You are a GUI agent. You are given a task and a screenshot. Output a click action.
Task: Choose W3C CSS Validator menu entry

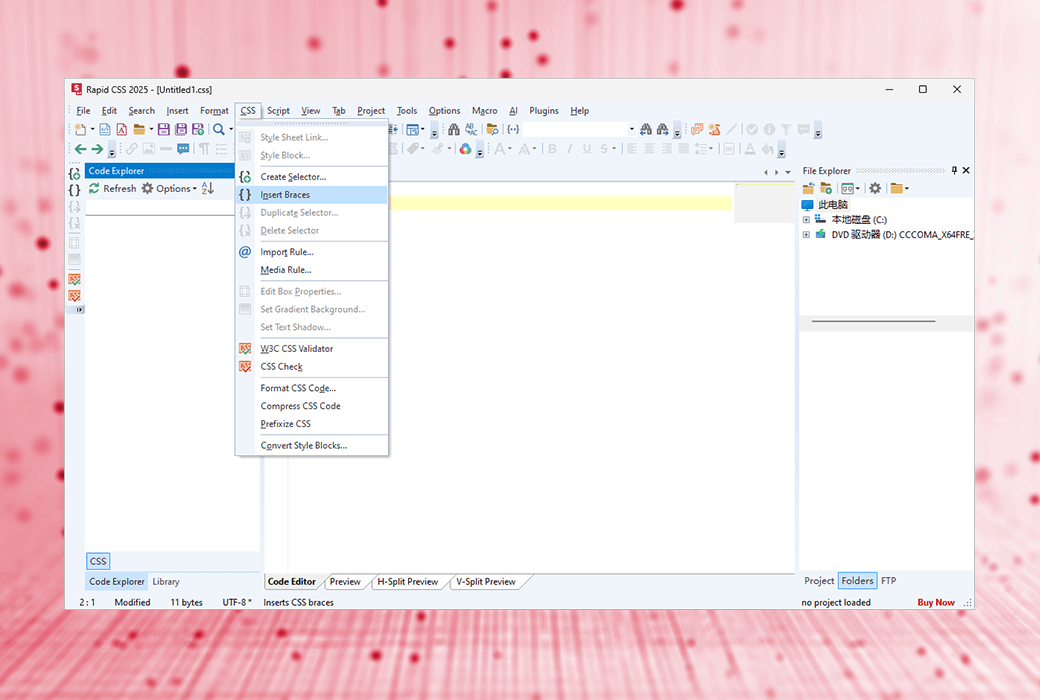(x=312, y=348)
